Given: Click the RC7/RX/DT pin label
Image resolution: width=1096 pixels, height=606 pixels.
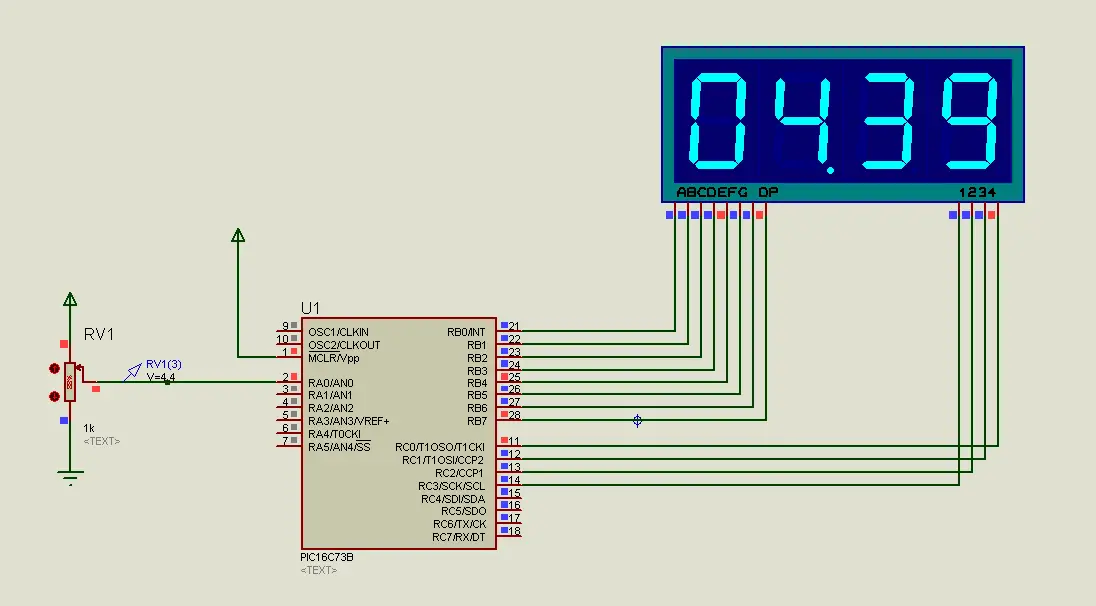Looking at the screenshot, I should coord(459,537).
